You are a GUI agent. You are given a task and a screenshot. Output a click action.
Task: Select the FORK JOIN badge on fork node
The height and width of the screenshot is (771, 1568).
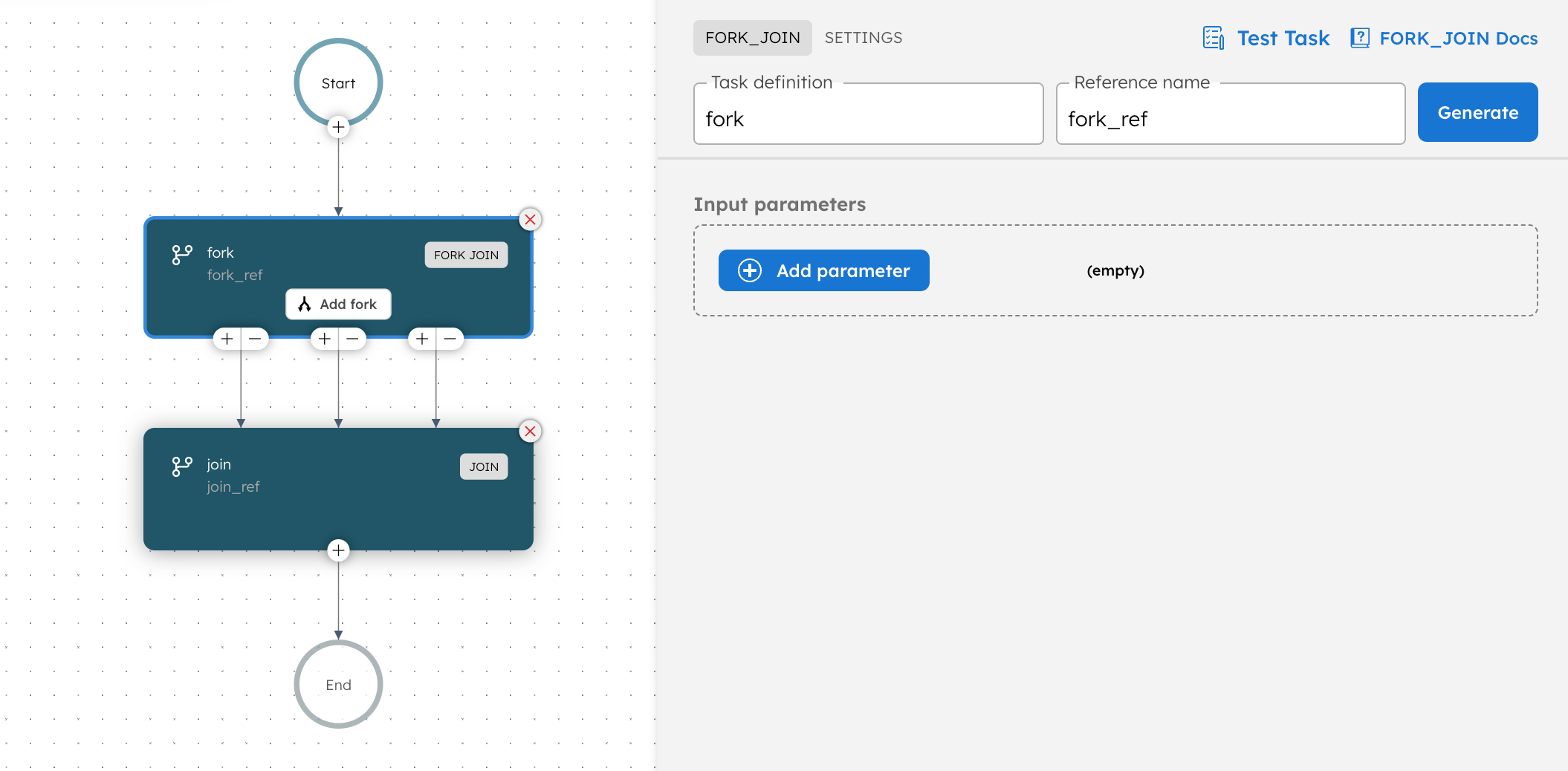coord(466,255)
